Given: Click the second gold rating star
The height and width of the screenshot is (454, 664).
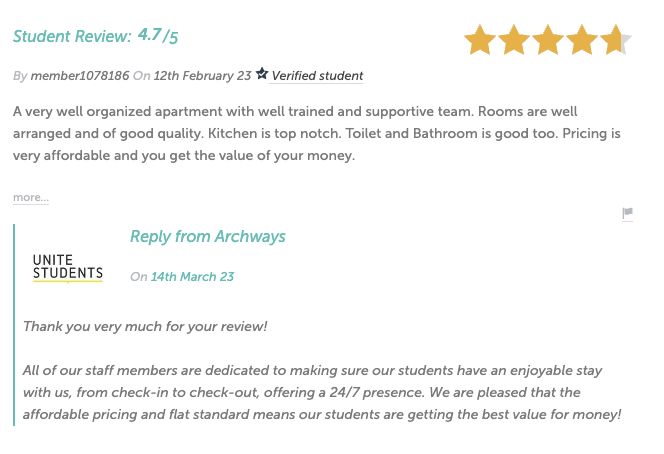Looking at the screenshot, I should pyautogui.click(x=514, y=40).
